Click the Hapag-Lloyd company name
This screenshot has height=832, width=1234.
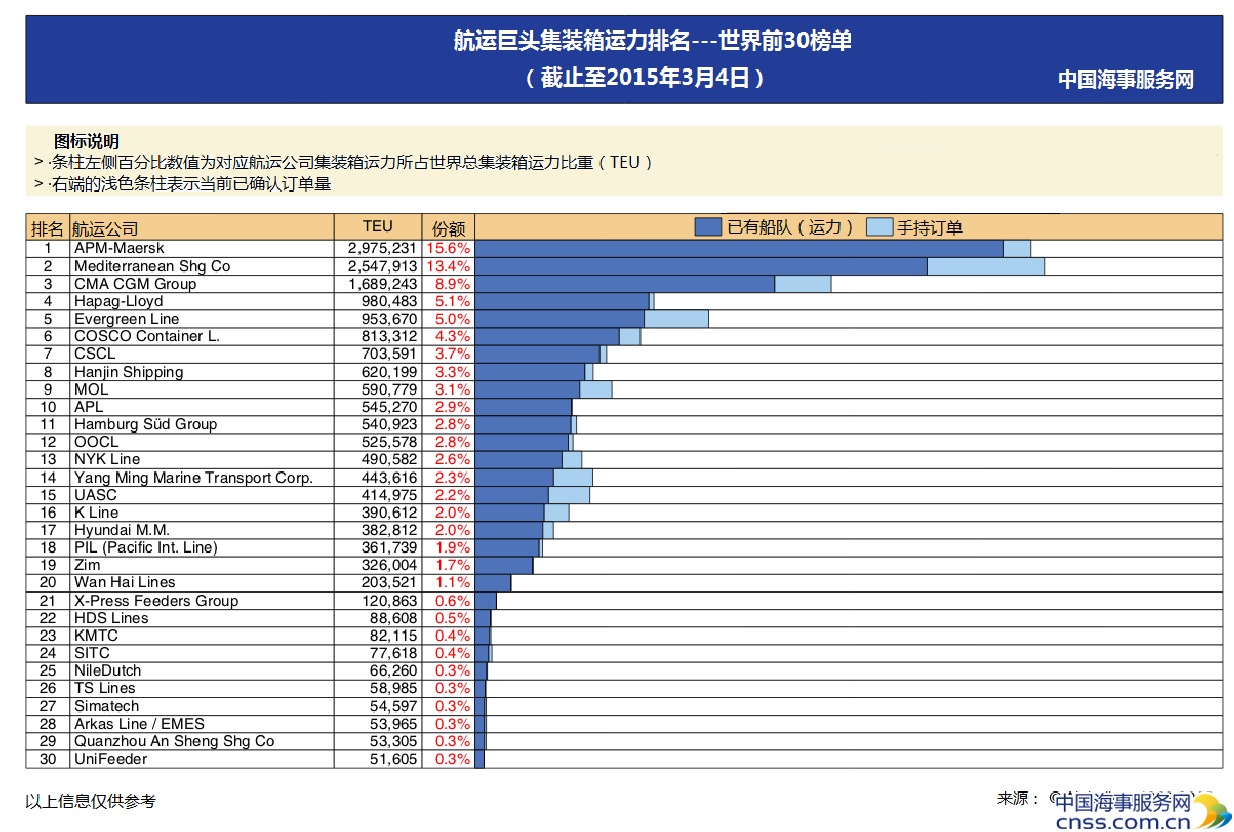118,301
